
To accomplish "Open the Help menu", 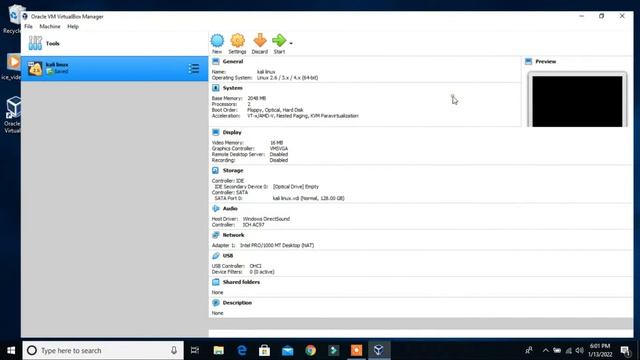I will [x=73, y=27].
